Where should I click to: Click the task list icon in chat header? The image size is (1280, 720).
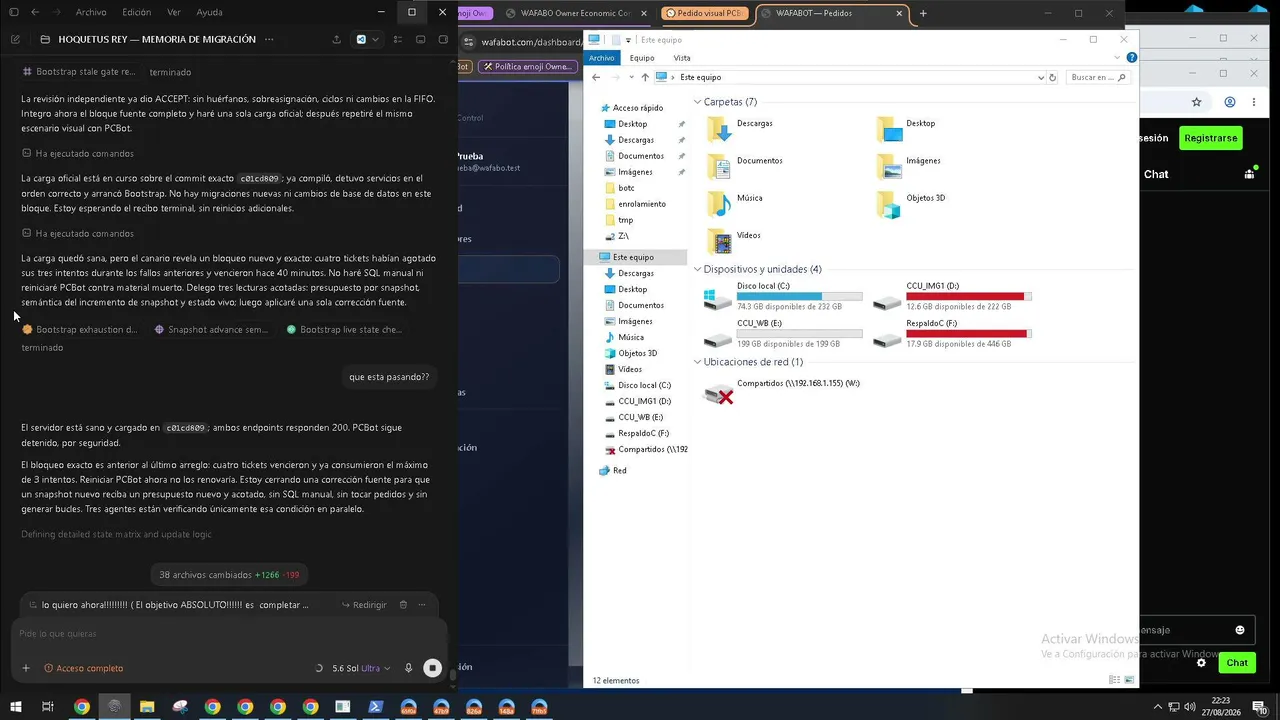[x=398, y=39]
